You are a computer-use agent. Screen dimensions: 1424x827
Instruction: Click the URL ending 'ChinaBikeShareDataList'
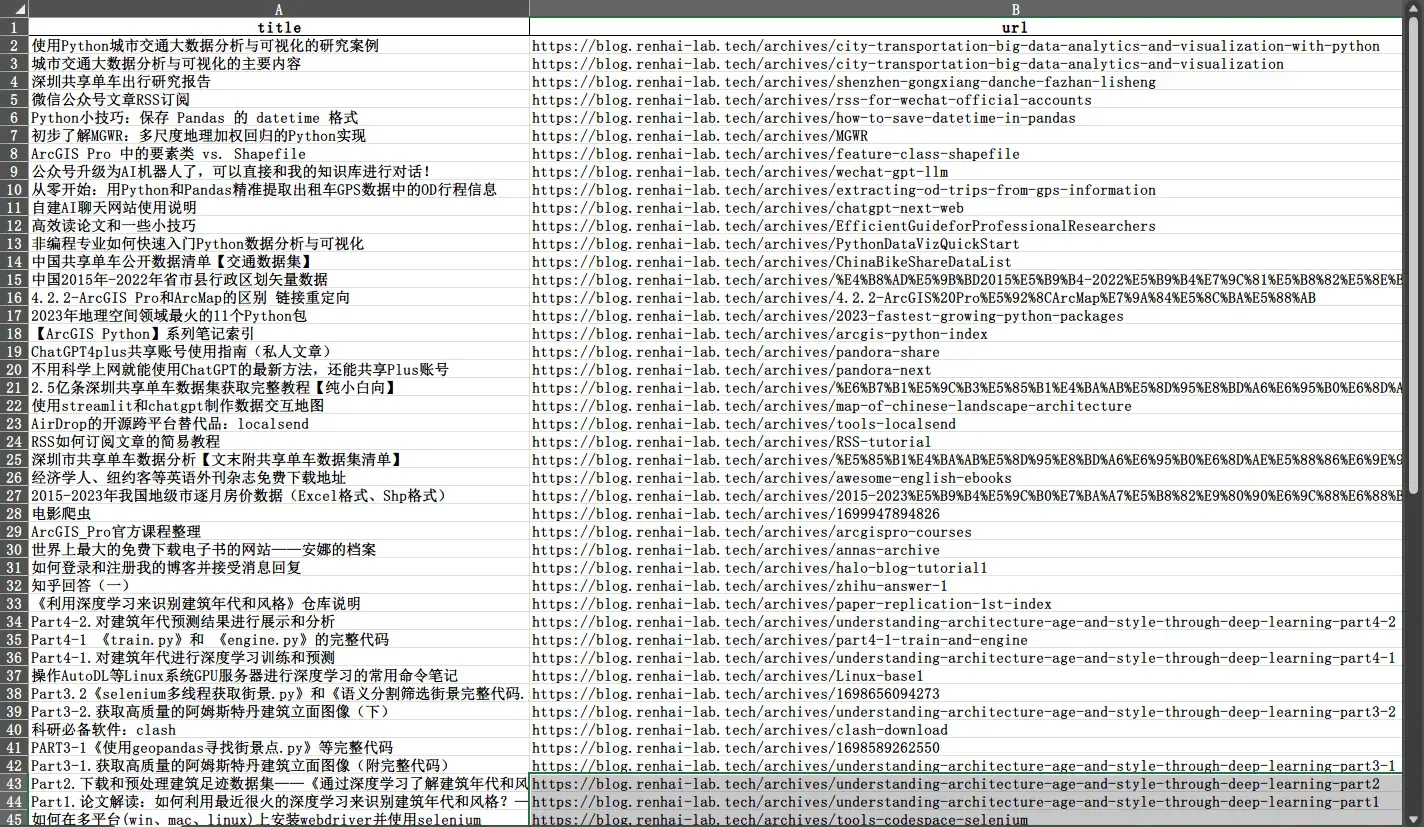[x=772, y=262]
